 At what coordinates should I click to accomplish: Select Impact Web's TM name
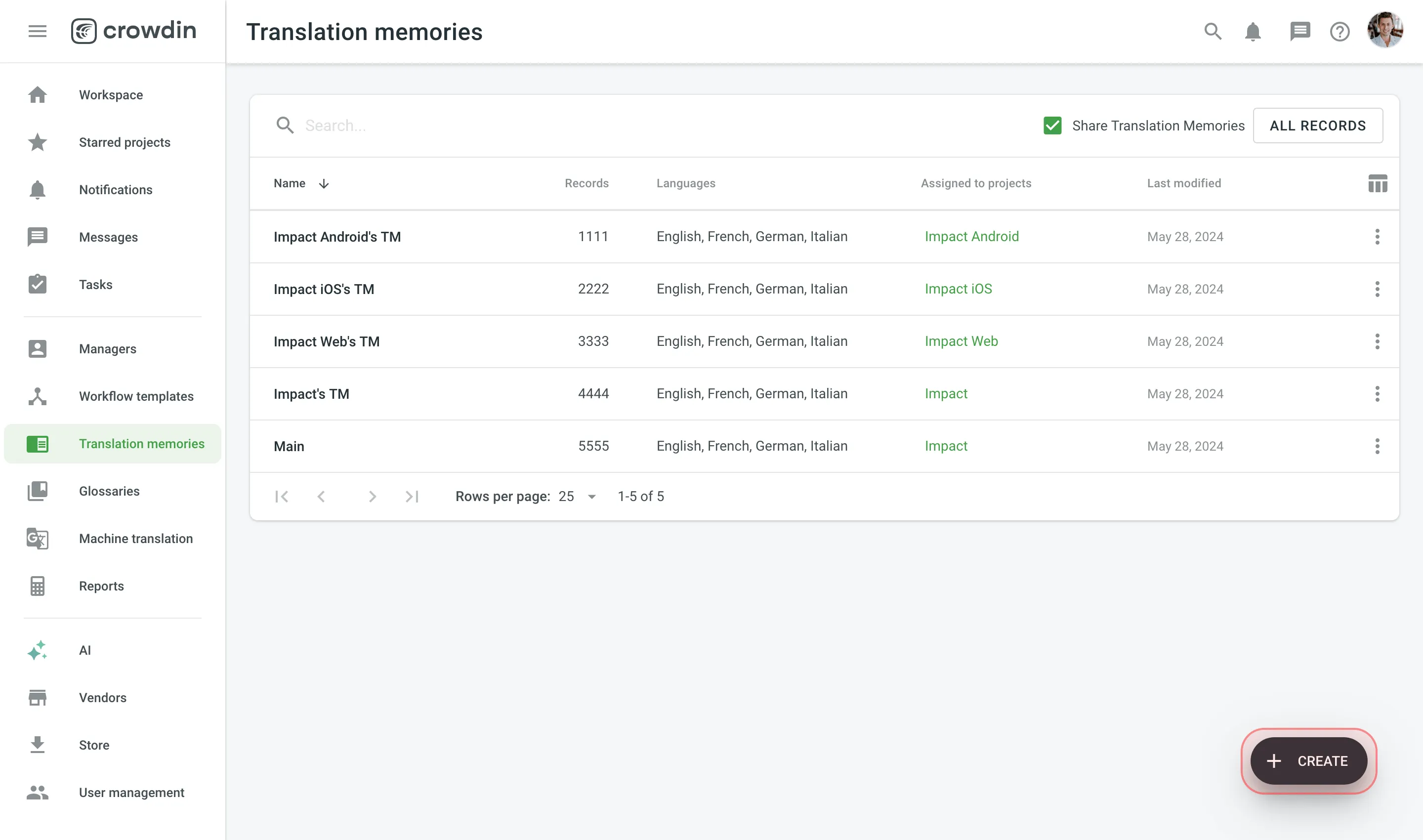pyautogui.click(x=327, y=342)
